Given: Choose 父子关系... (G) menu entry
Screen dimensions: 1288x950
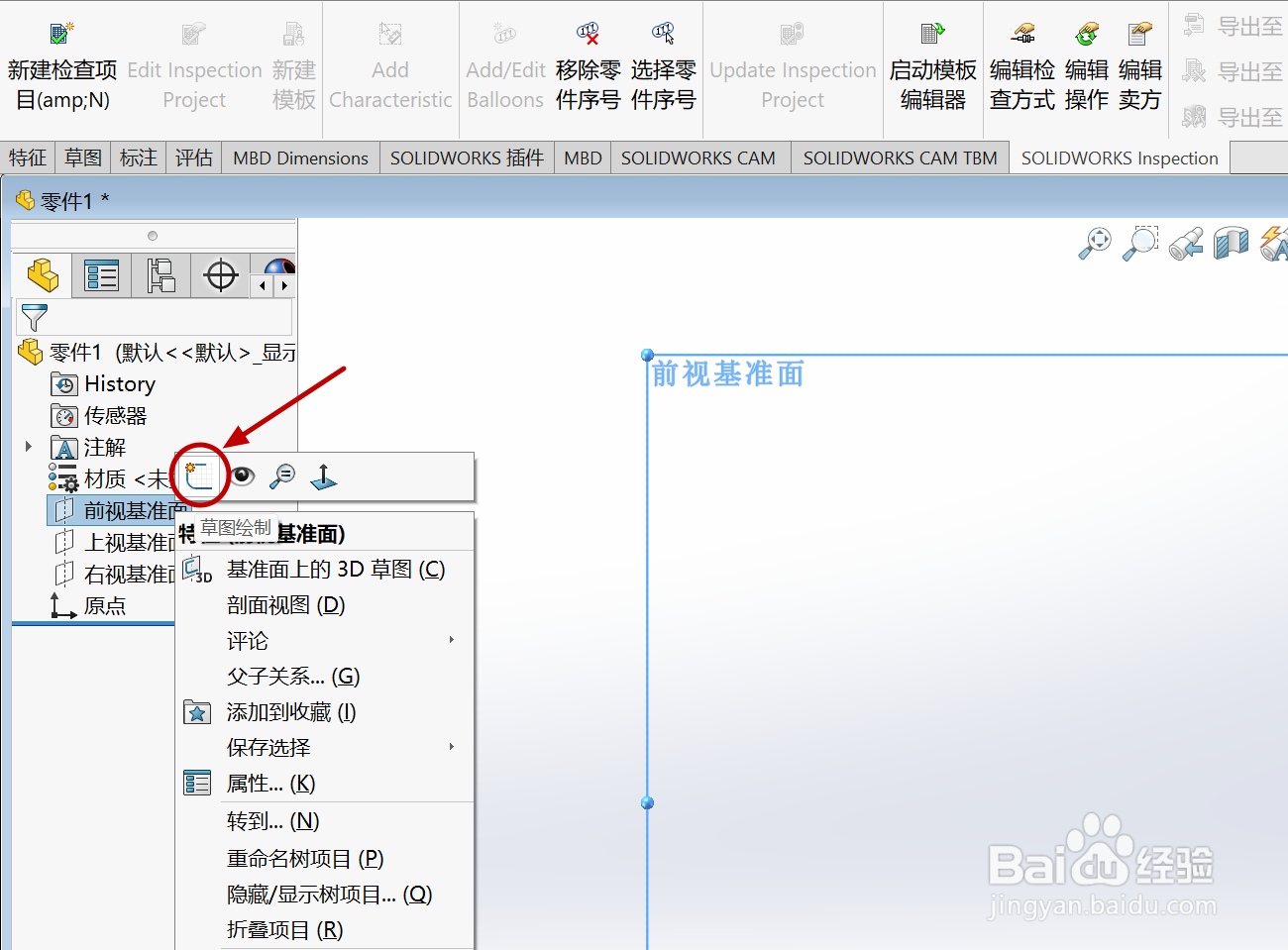Looking at the screenshot, I should point(325,677).
